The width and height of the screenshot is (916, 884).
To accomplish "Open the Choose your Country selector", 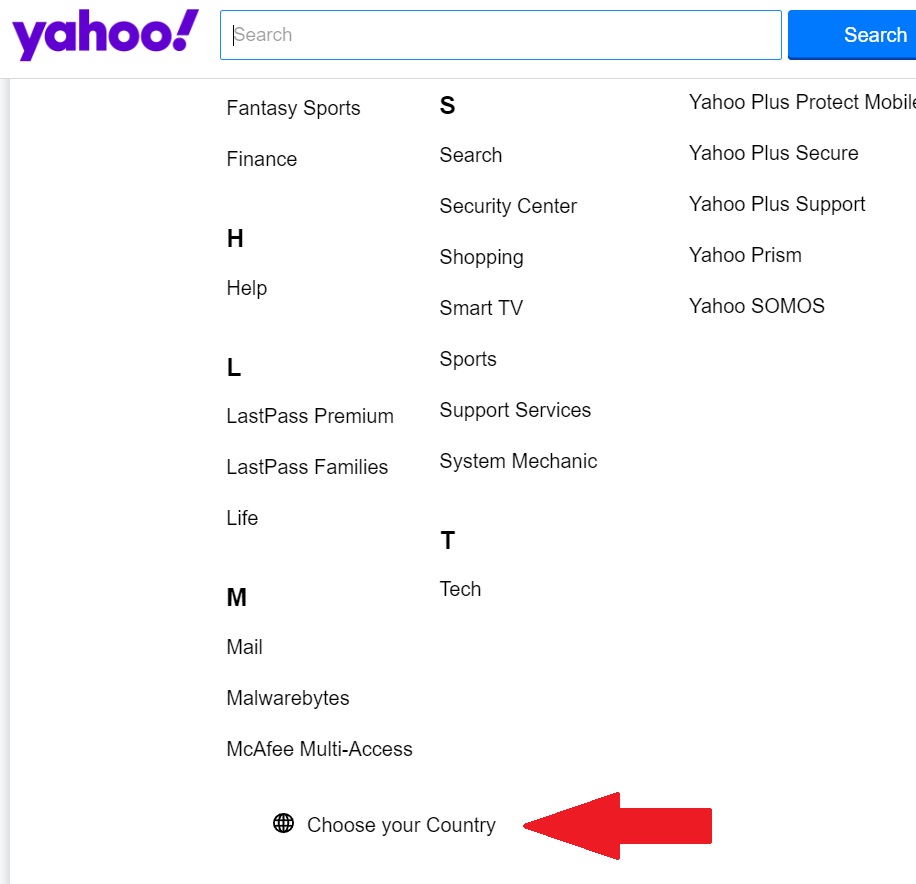I will [401, 825].
